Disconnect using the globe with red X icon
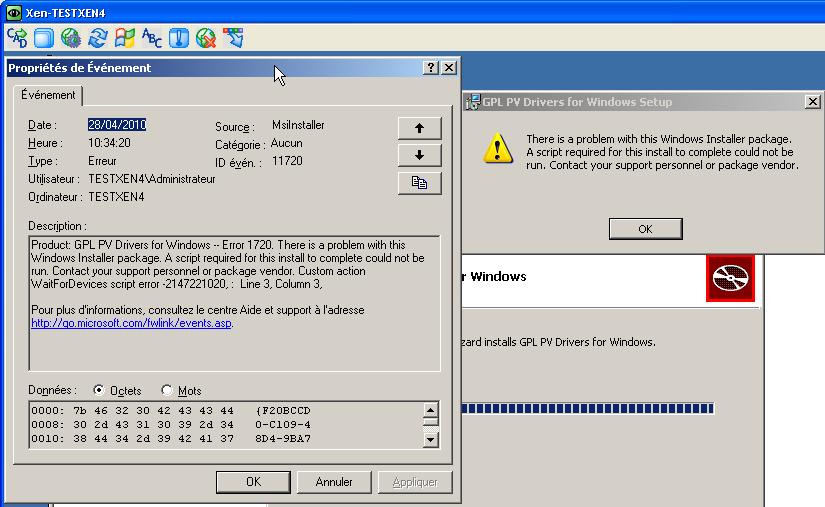Viewport: 825px width, 507px height. 206,38
